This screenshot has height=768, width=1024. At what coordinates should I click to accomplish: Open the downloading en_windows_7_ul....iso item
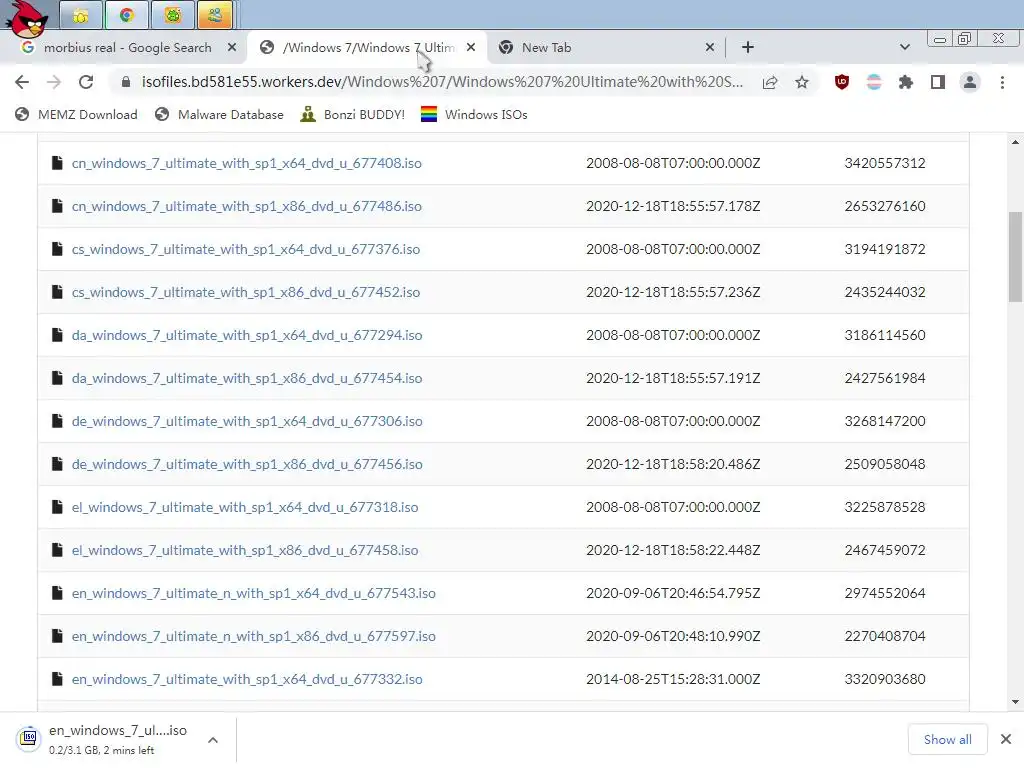coord(118,739)
